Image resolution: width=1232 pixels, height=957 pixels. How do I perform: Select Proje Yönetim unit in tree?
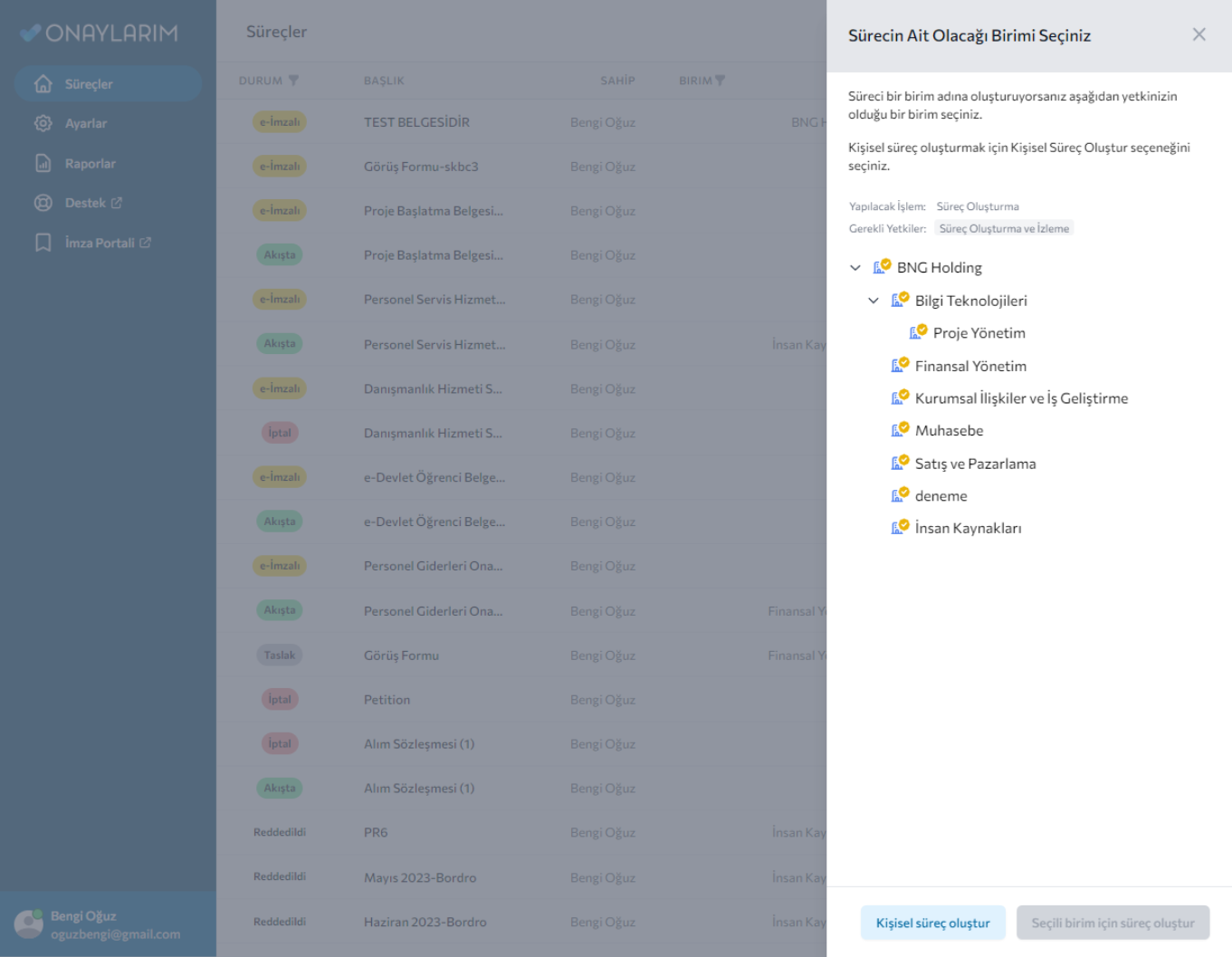979,333
